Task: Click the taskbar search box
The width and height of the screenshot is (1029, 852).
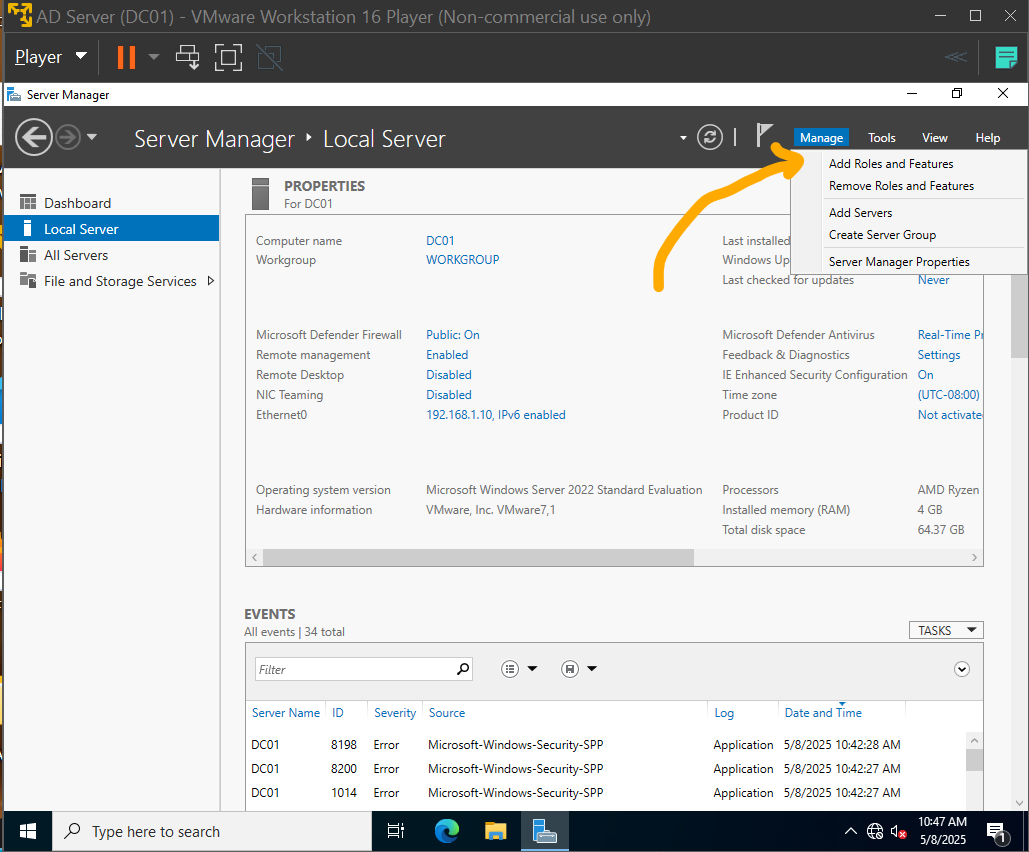Action: click(x=212, y=832)
